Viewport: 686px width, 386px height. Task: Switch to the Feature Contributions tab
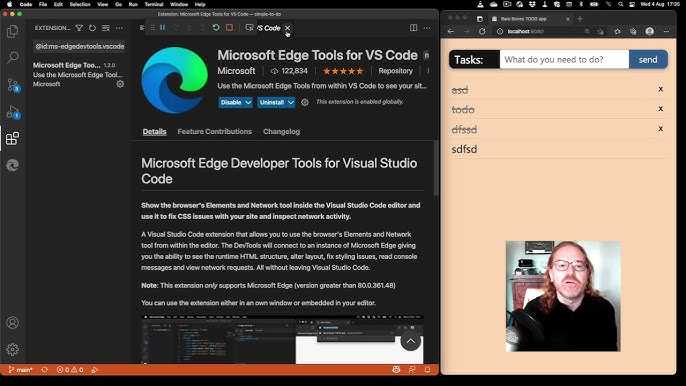[x=214, y=131]
